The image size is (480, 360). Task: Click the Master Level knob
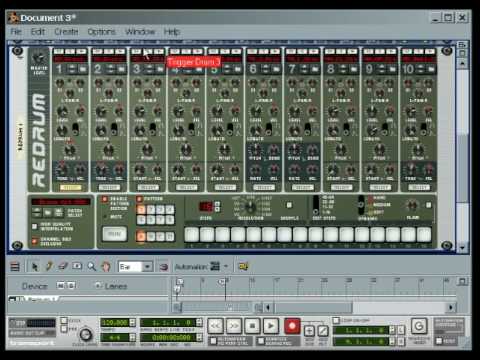39,58
